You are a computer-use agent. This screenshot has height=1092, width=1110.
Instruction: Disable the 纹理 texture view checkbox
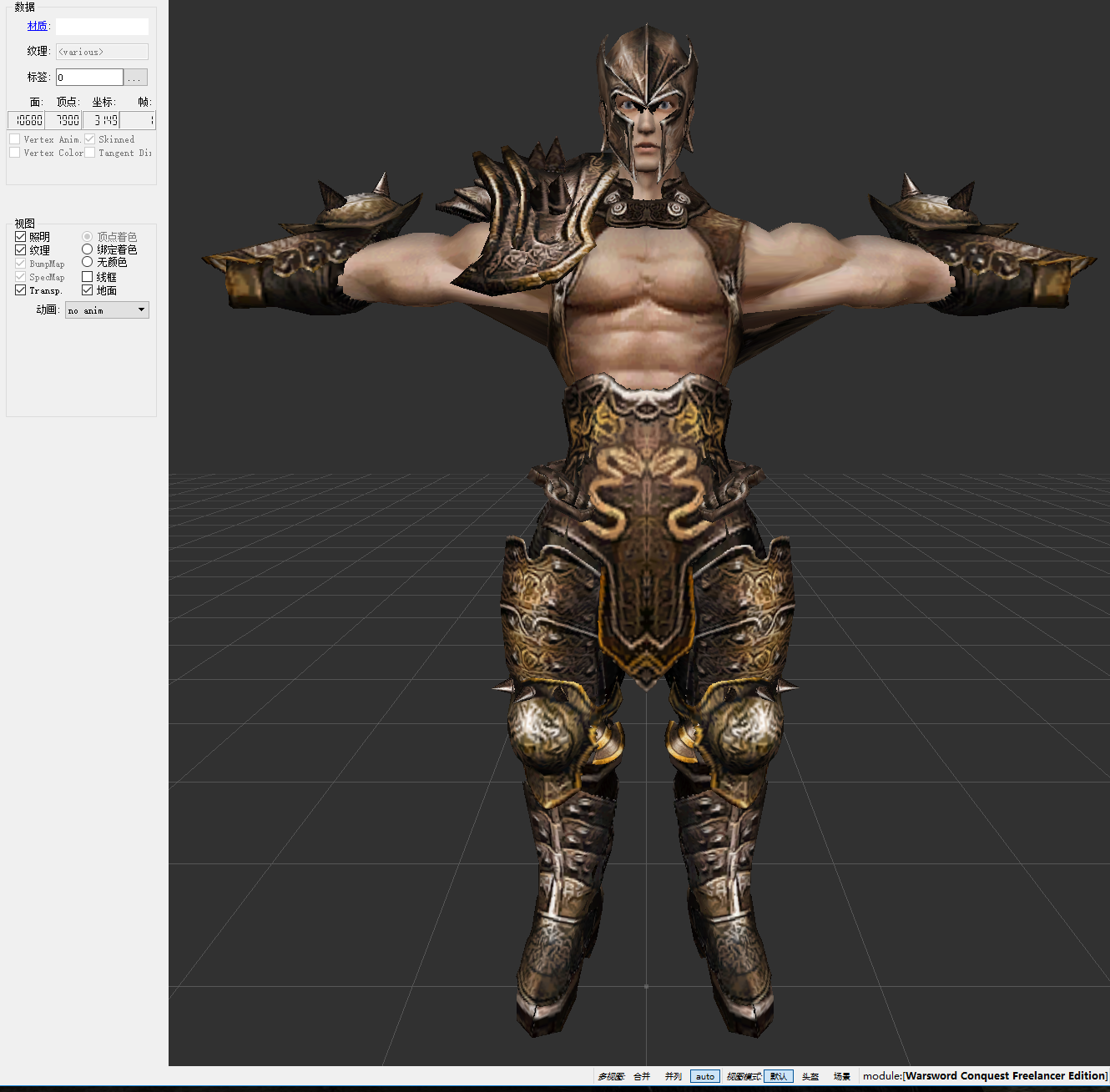point(20,250)
